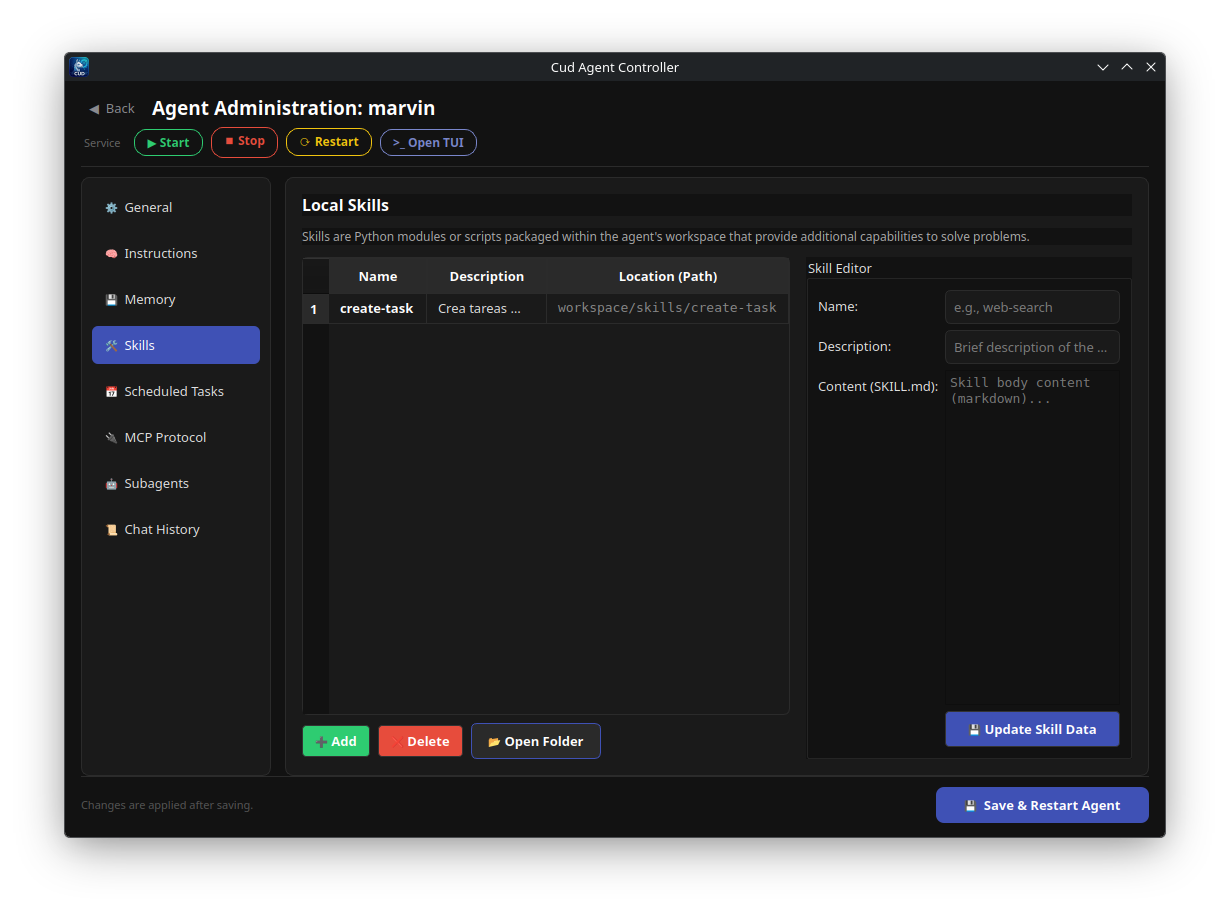The height and width of the screenshot is (914, 1230).
Task: Select row number 1 header in skills table
Action: [316, 309]
